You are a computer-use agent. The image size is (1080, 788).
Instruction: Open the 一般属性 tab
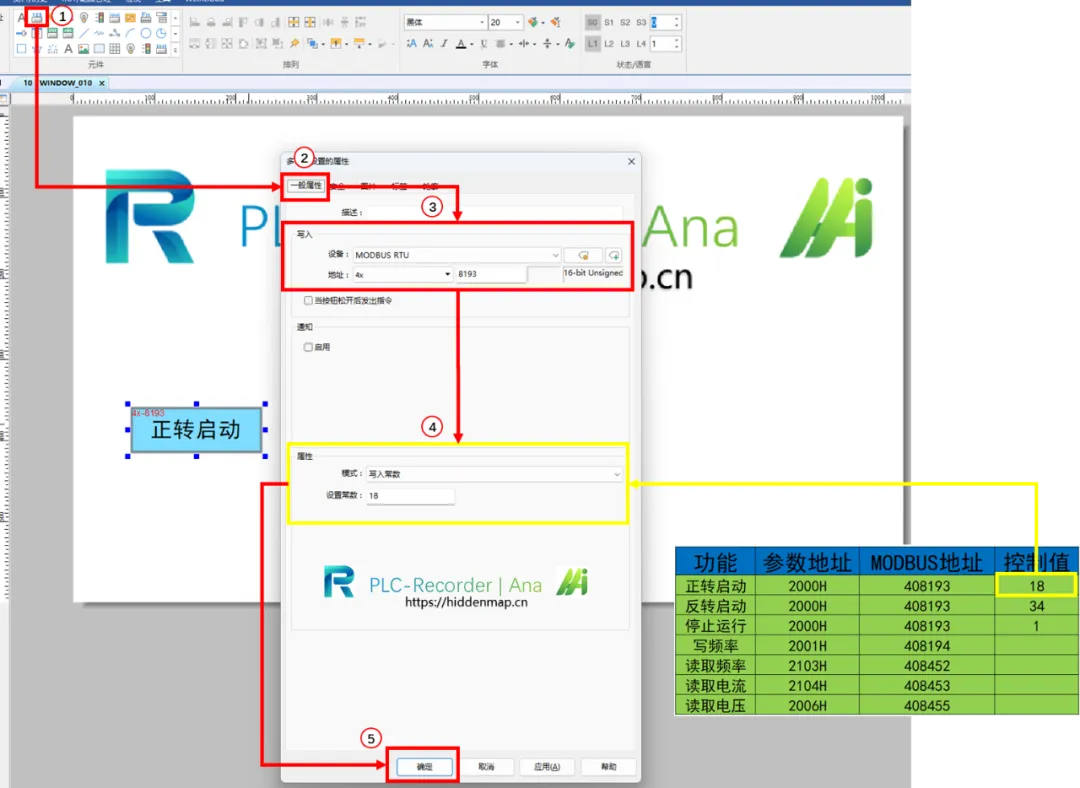pos(306,185)
